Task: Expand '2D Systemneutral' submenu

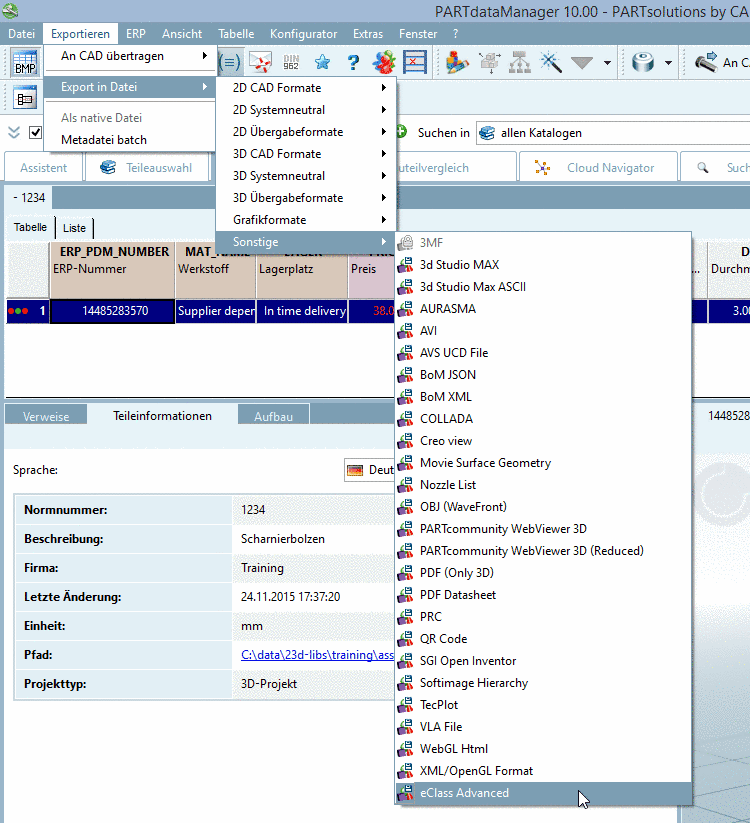Action: 306,110
